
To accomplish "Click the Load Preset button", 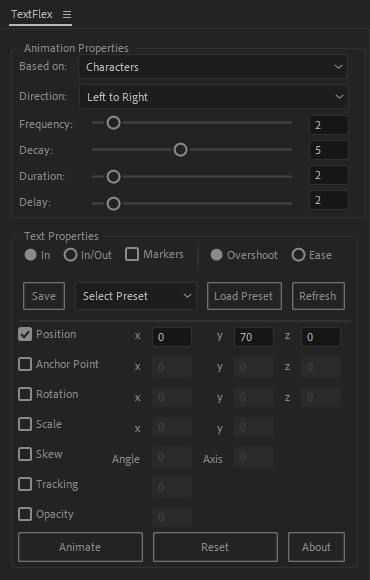I will pyautogui.click(x=244, y=296).
